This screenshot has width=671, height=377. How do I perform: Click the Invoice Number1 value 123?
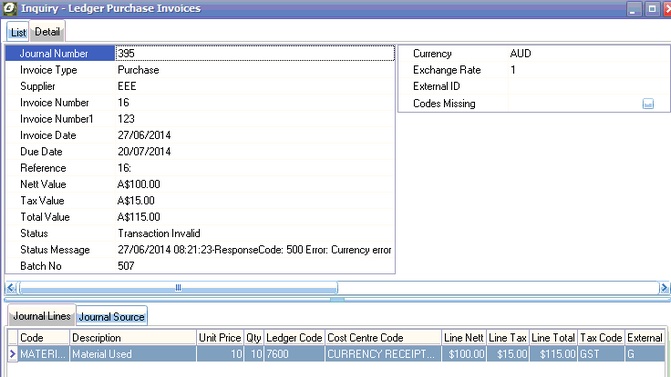tap(126, 119)
